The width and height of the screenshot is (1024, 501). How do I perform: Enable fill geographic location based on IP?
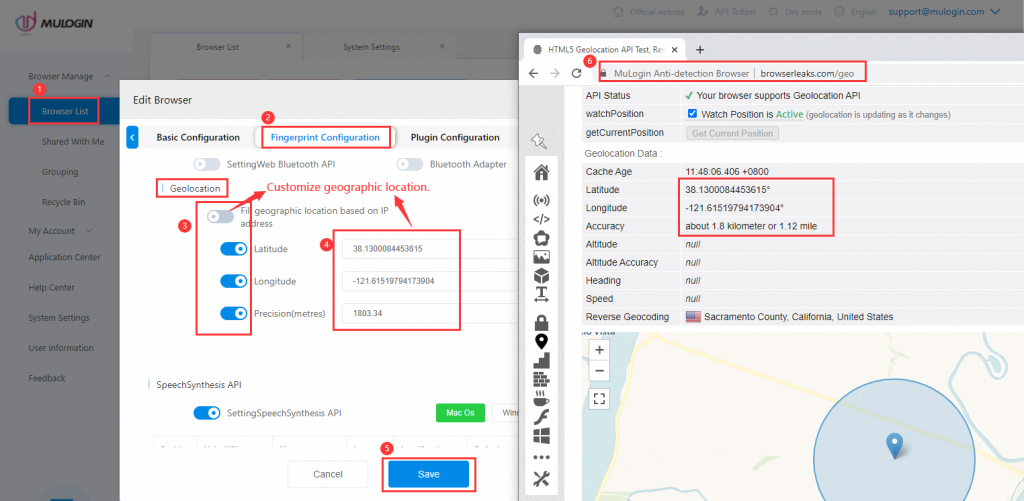coord(220,216)
